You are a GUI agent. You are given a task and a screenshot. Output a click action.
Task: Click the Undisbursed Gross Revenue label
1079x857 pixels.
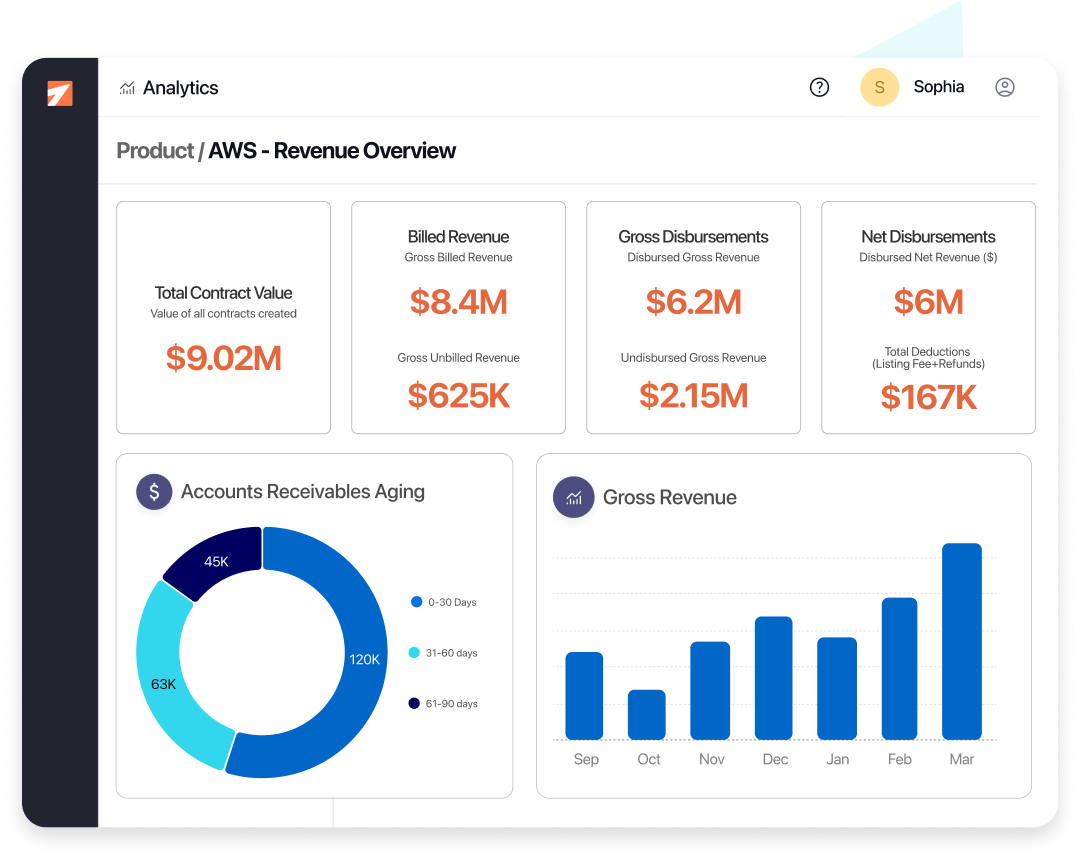[x=694, y=358]
